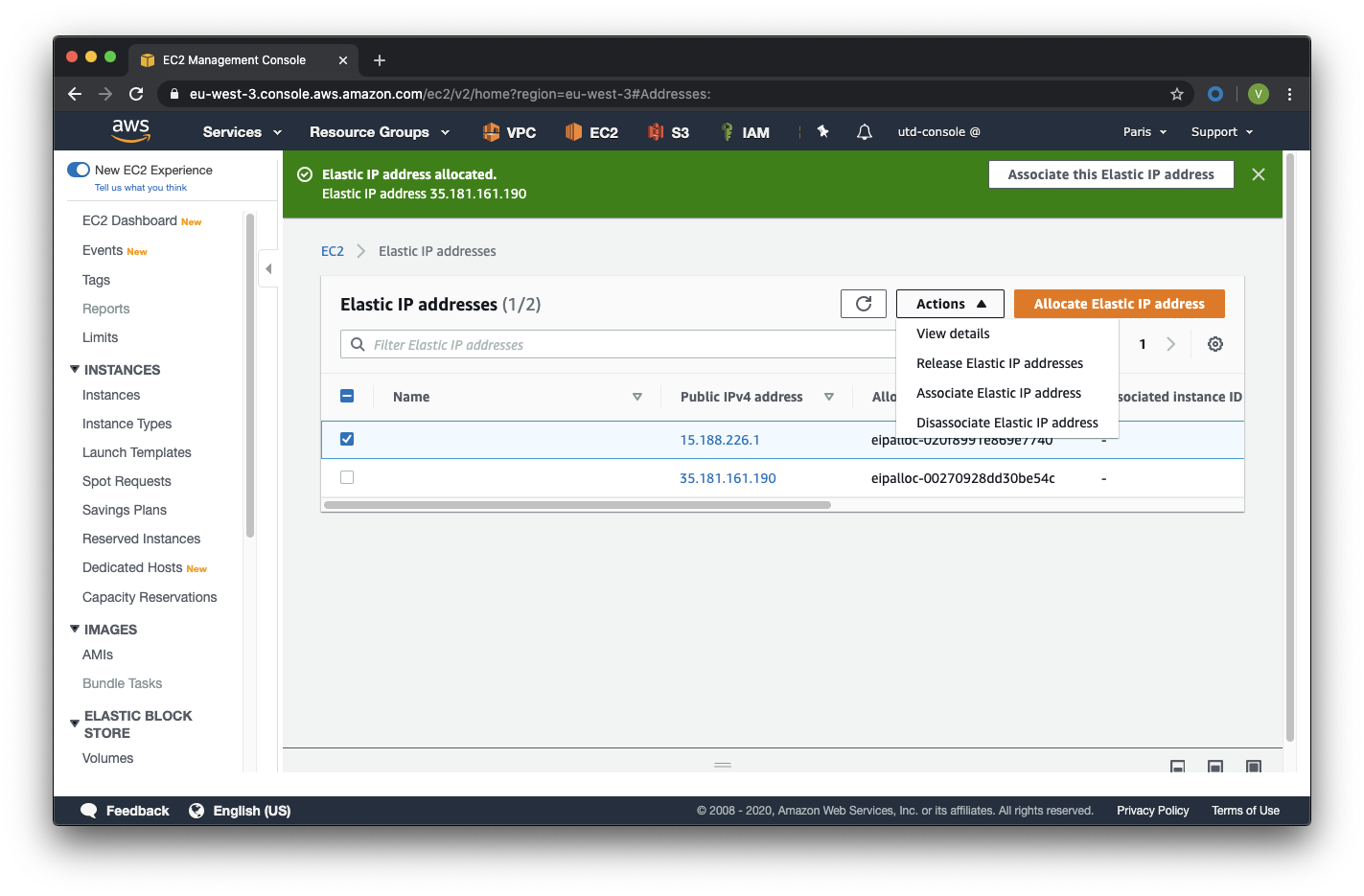Collapse the INSTANCES section
1364x896 pixels.
(75, 369)
